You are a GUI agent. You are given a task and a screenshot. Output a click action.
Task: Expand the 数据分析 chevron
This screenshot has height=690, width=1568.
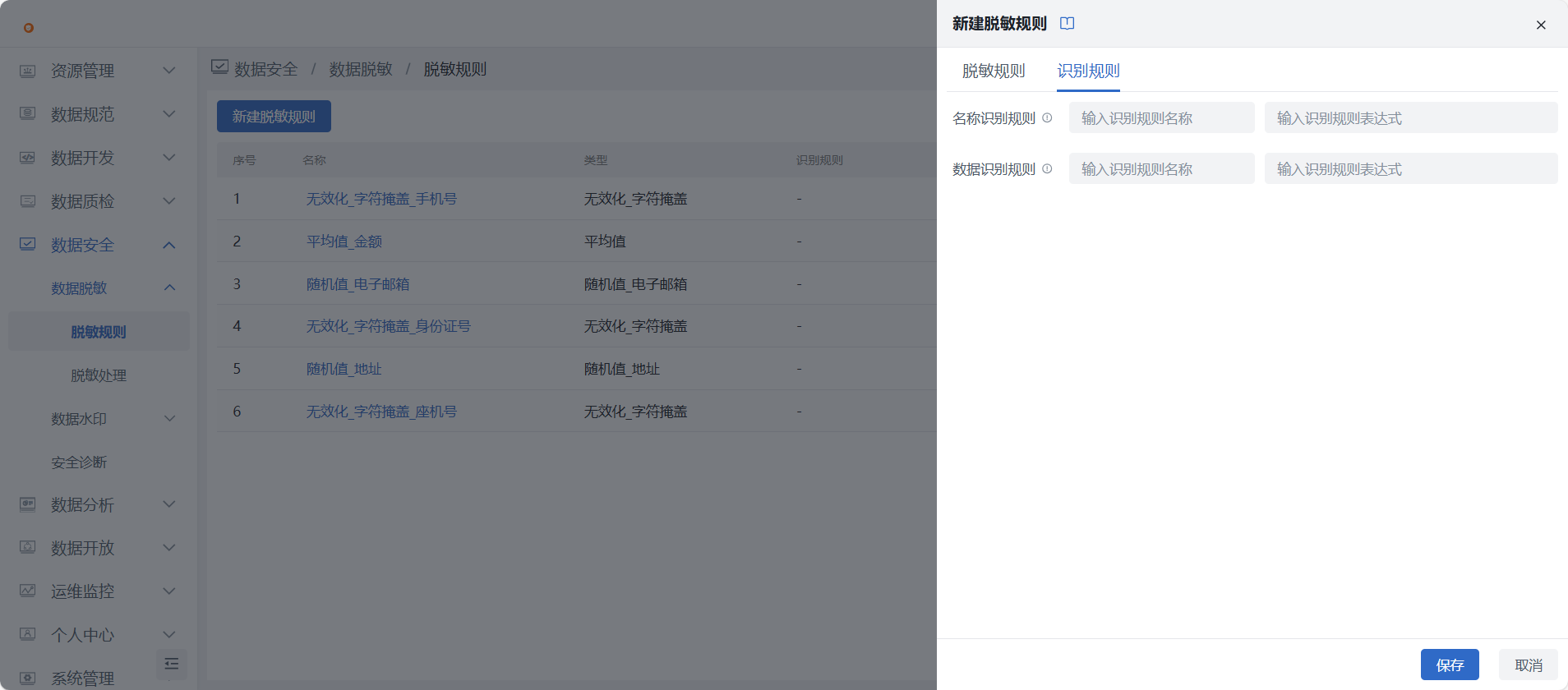[x=169, y=504]
